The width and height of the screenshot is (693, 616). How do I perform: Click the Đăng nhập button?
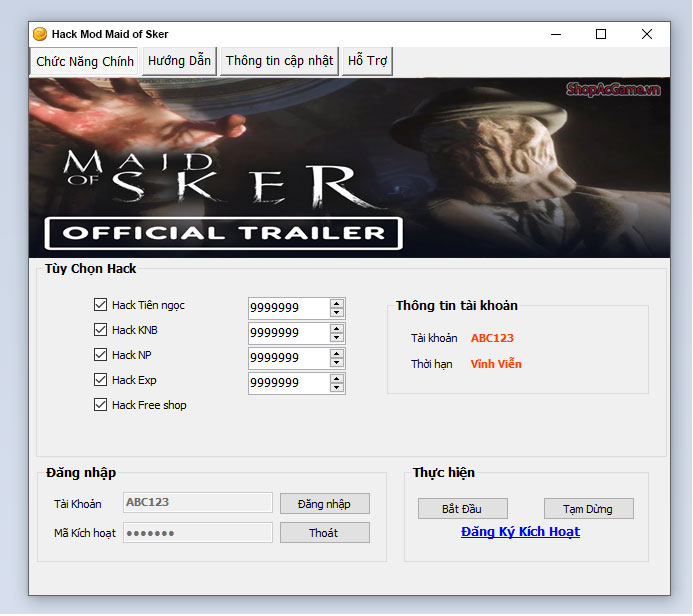click(x=324, y=504)
